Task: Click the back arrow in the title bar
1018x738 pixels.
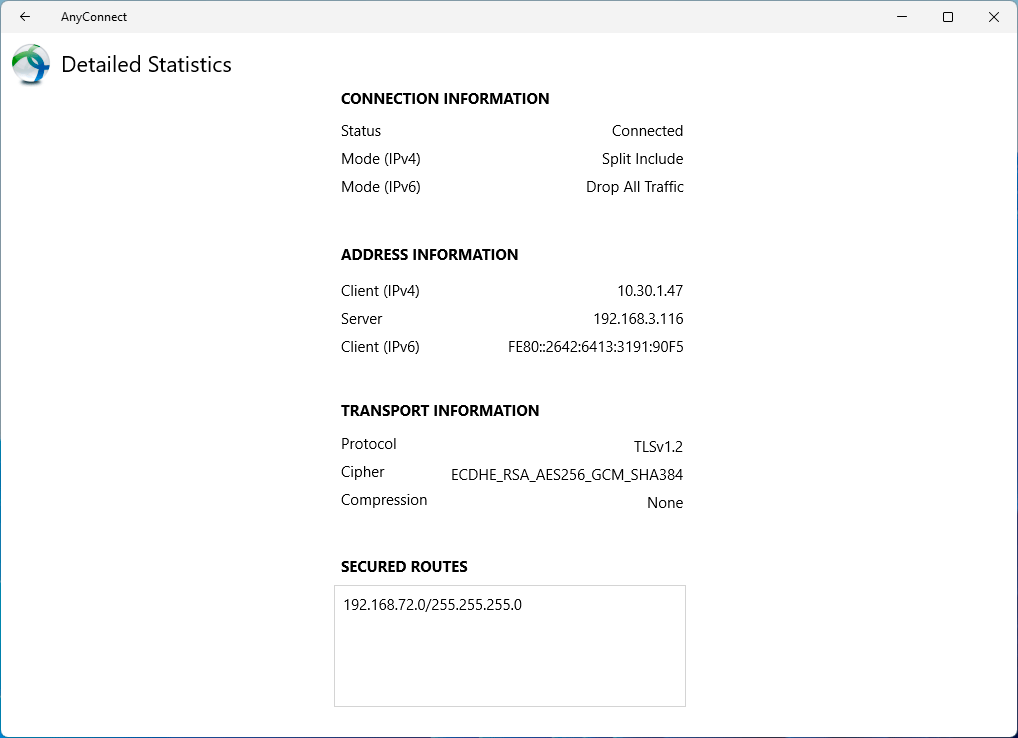Action: point(25,17)
